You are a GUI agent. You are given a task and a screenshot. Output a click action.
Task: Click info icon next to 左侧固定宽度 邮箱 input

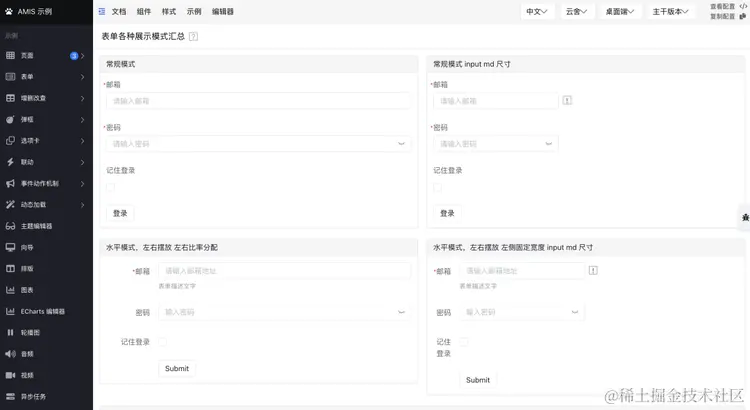tap(593, 271)
